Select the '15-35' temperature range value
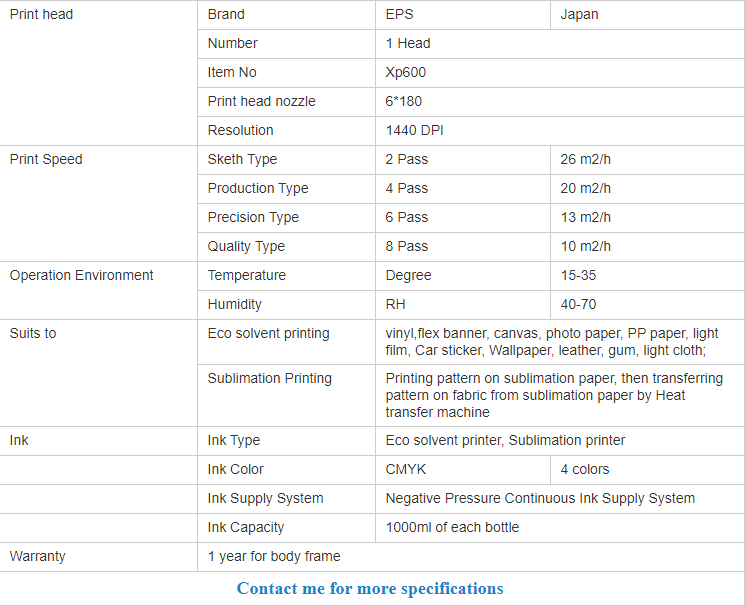745x606 pixels. coord(580,275)
